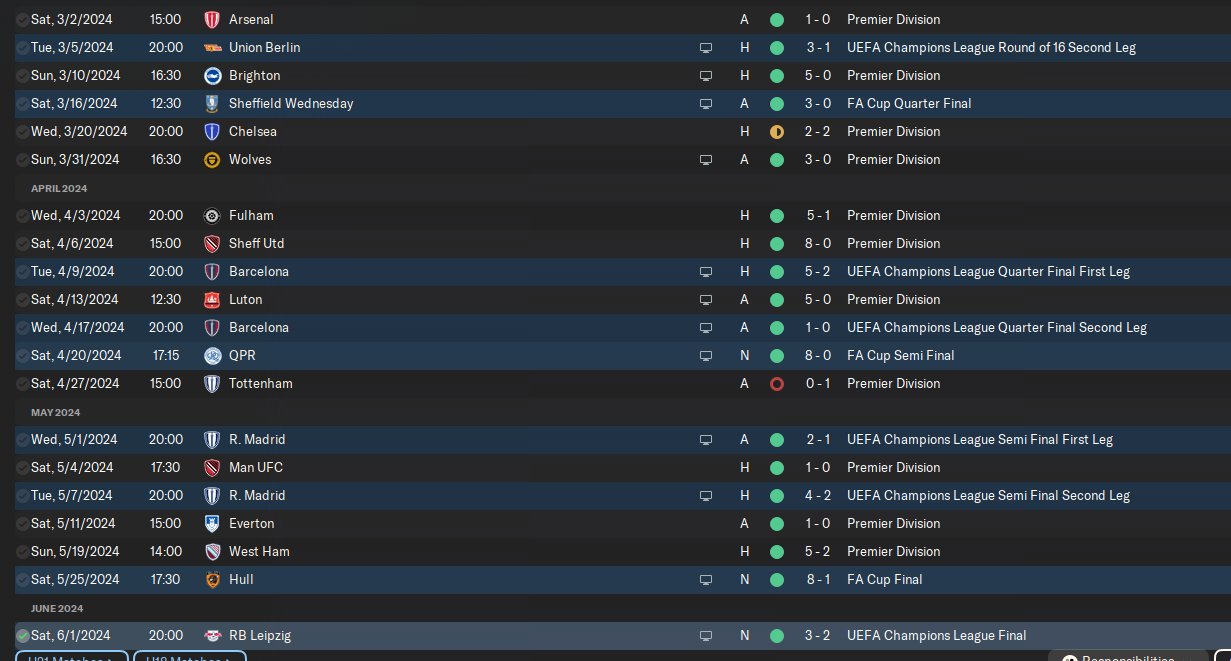Image resolution: width=1231 pixels, height=661 pixels.
Task: Click the Union Berlin club badge
Action: pyautogui.click(x=211, y=47)
